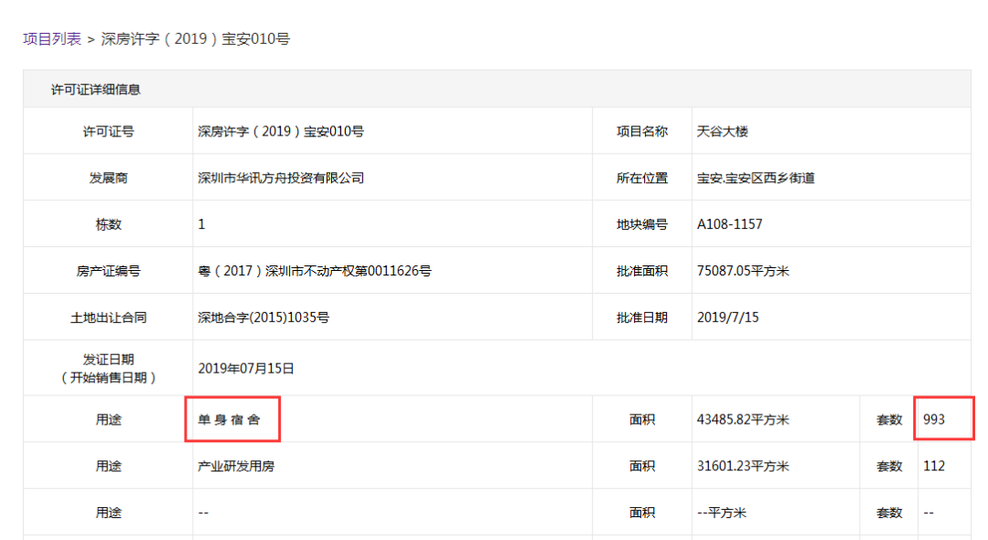Select plot number A108-1157
This screenshot has width=988, height=540.
click(x=730, y=224)
